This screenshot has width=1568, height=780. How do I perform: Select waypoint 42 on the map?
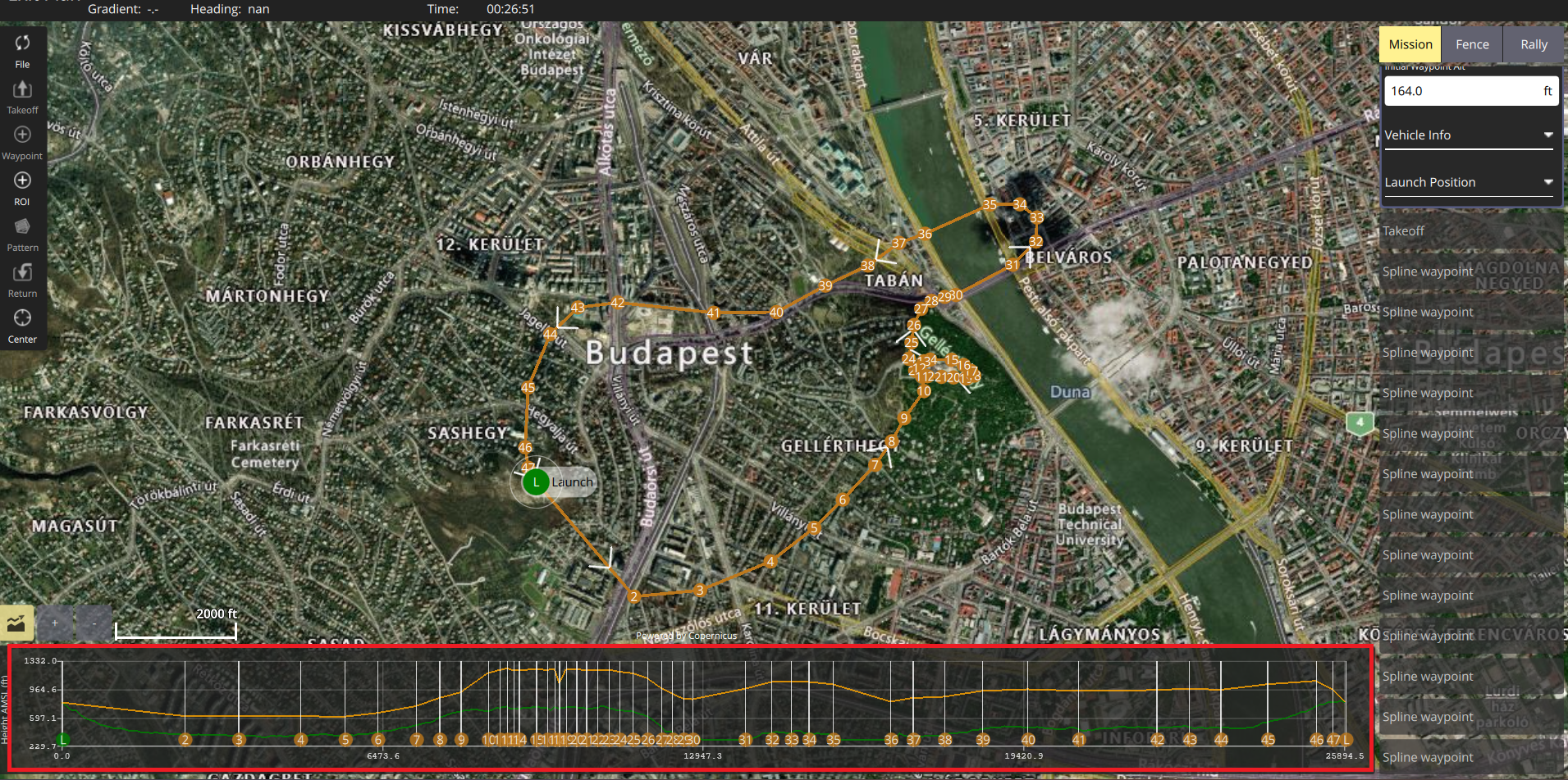click(x=618, y=303)
